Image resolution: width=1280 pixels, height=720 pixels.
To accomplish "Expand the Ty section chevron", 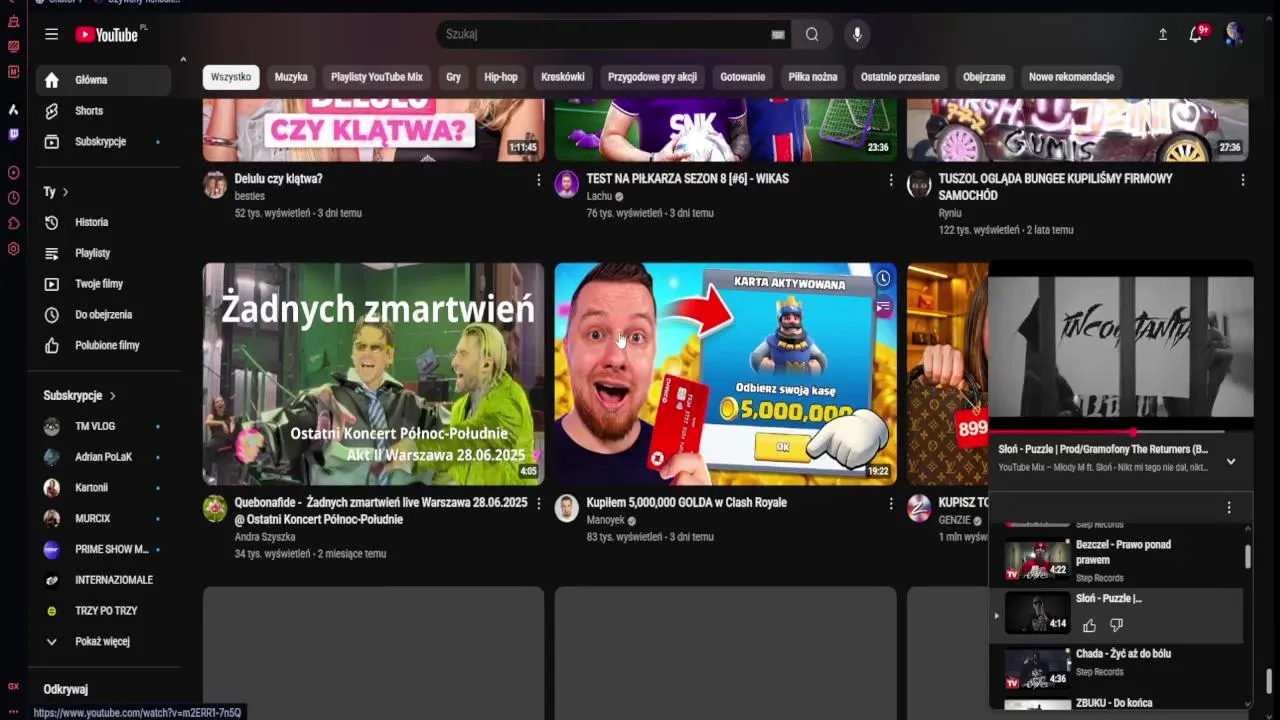I will [x=66, y=192].
